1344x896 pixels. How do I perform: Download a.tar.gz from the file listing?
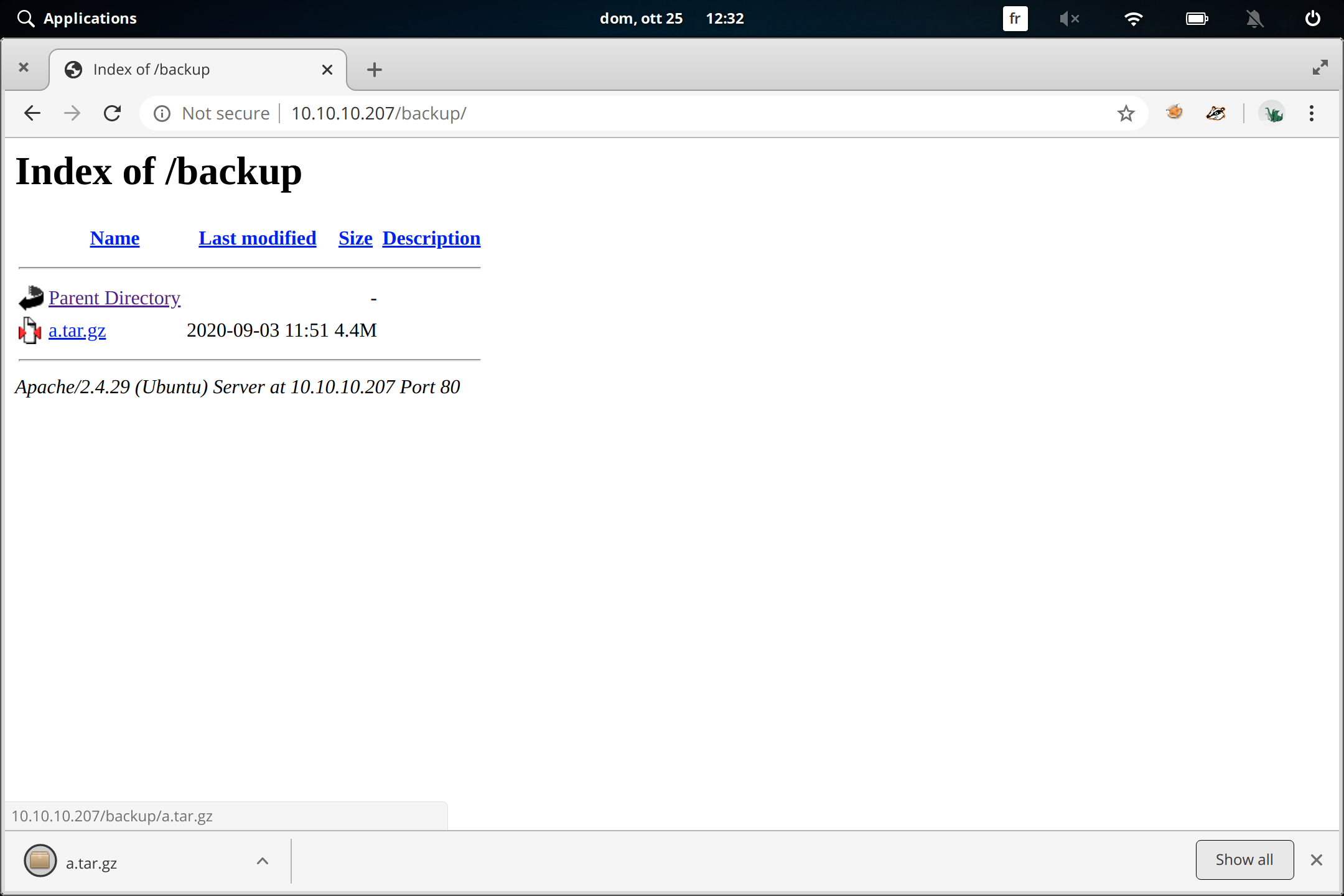[77, 330]
